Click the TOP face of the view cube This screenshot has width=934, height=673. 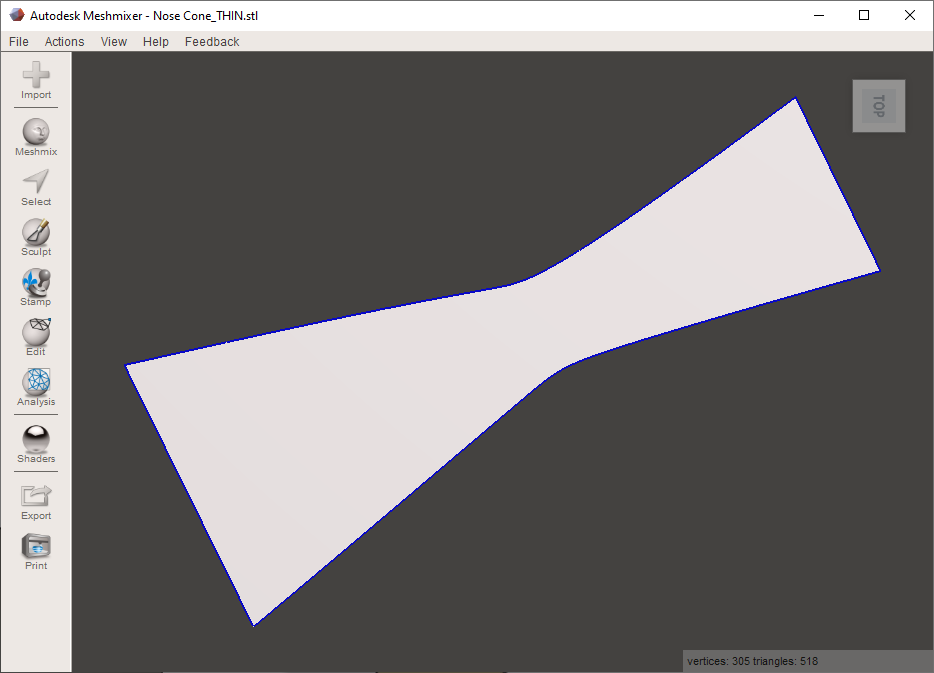coord(879,106)
